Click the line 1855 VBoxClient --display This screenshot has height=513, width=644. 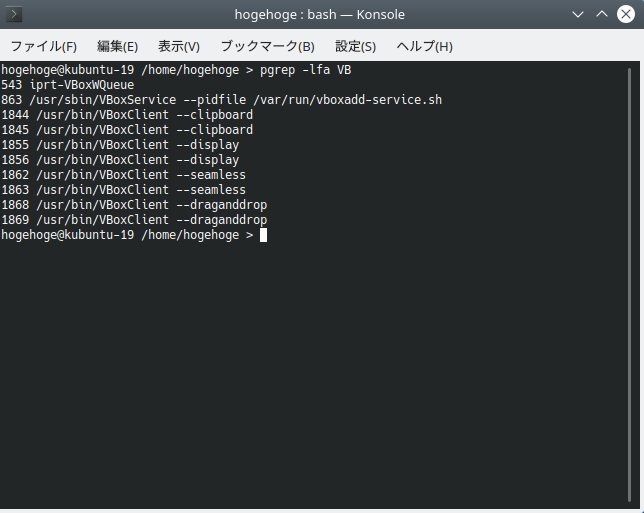[120, 145]
